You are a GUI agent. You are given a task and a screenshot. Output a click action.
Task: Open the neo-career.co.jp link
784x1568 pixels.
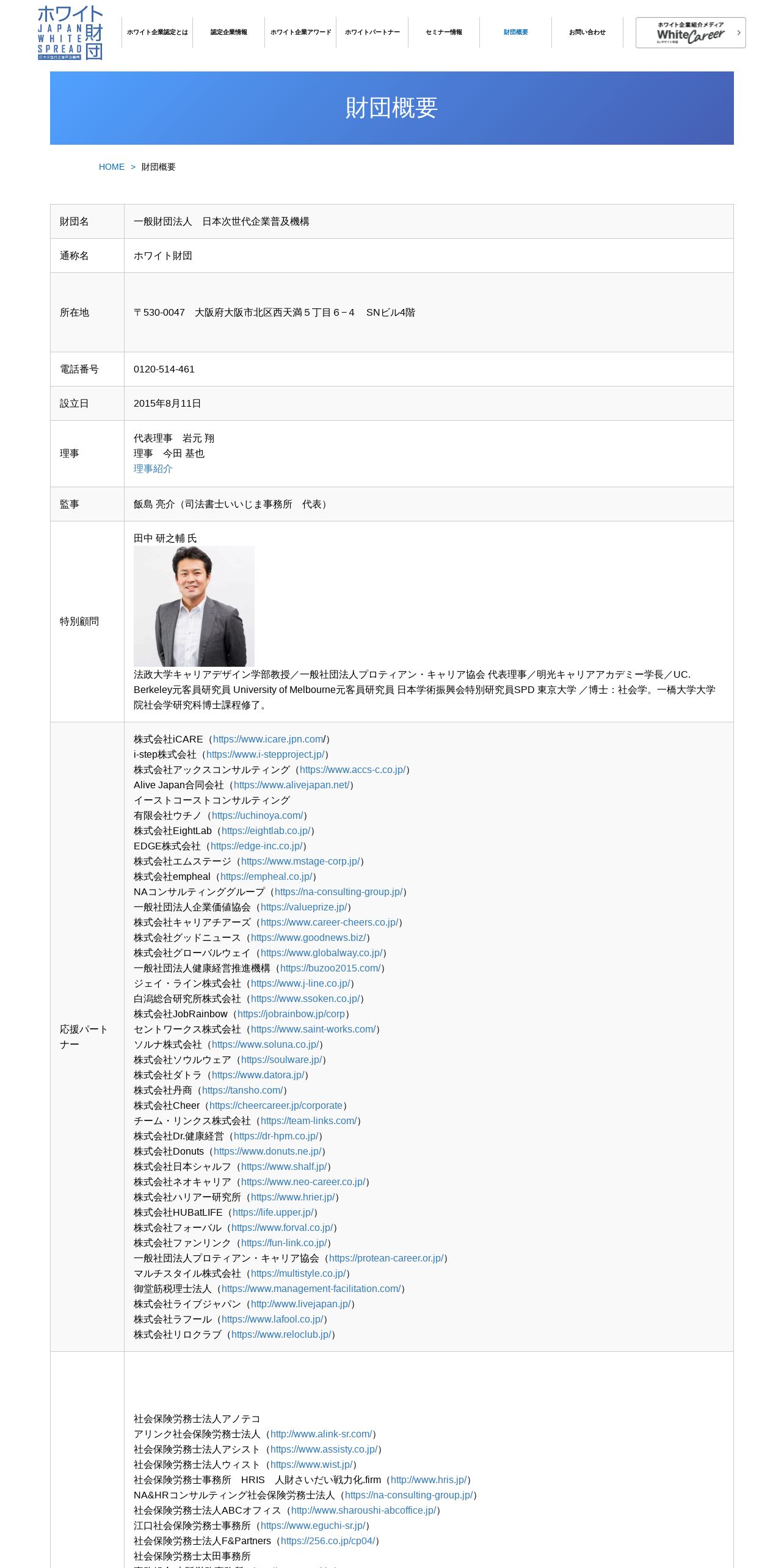[x=303, y=1182]
